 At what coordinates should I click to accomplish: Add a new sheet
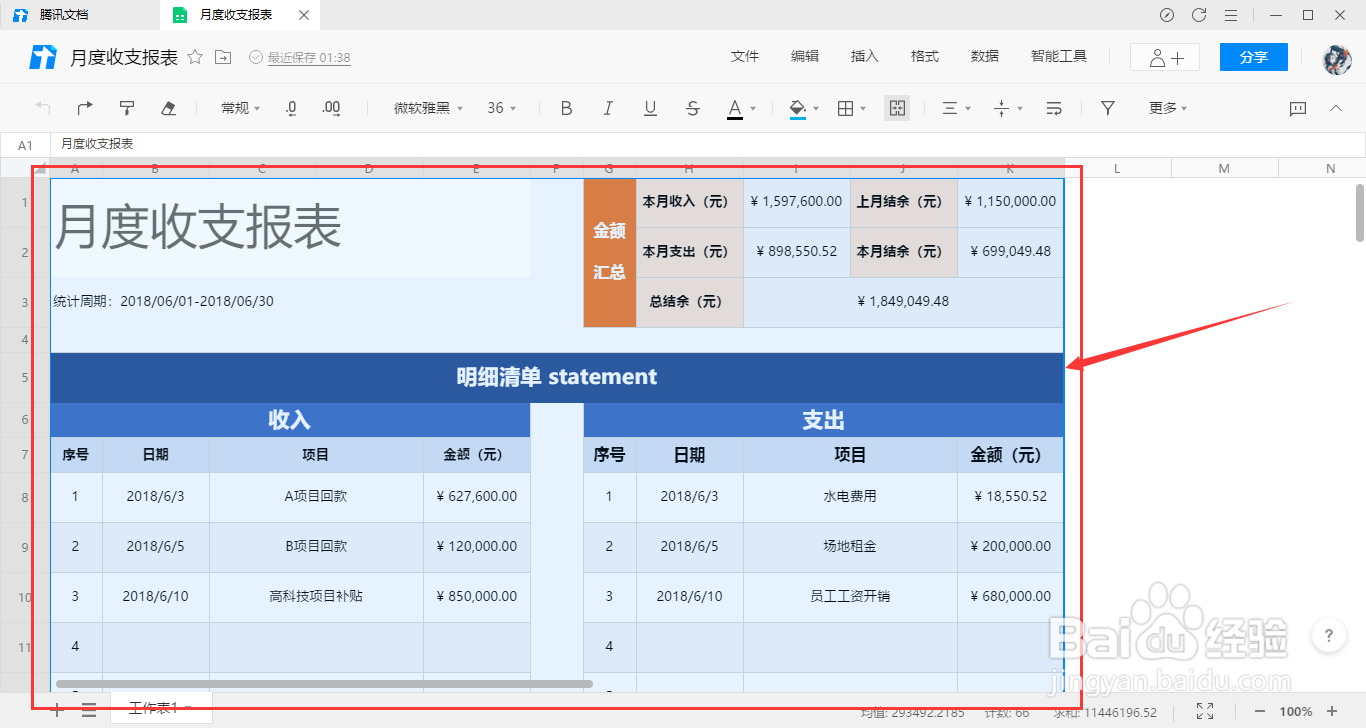(x=57, y=710)
